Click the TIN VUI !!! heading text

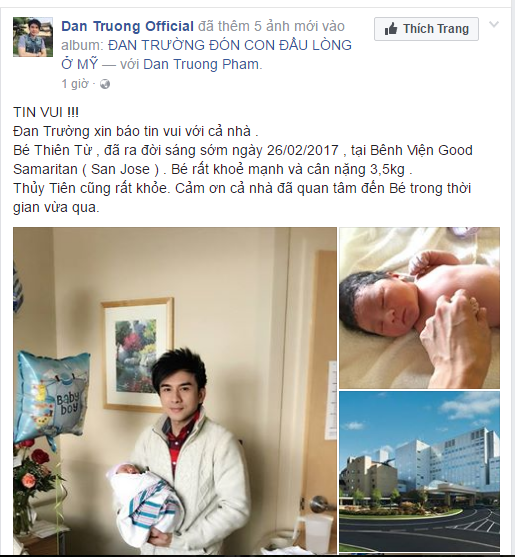click(x=46, y=112)
